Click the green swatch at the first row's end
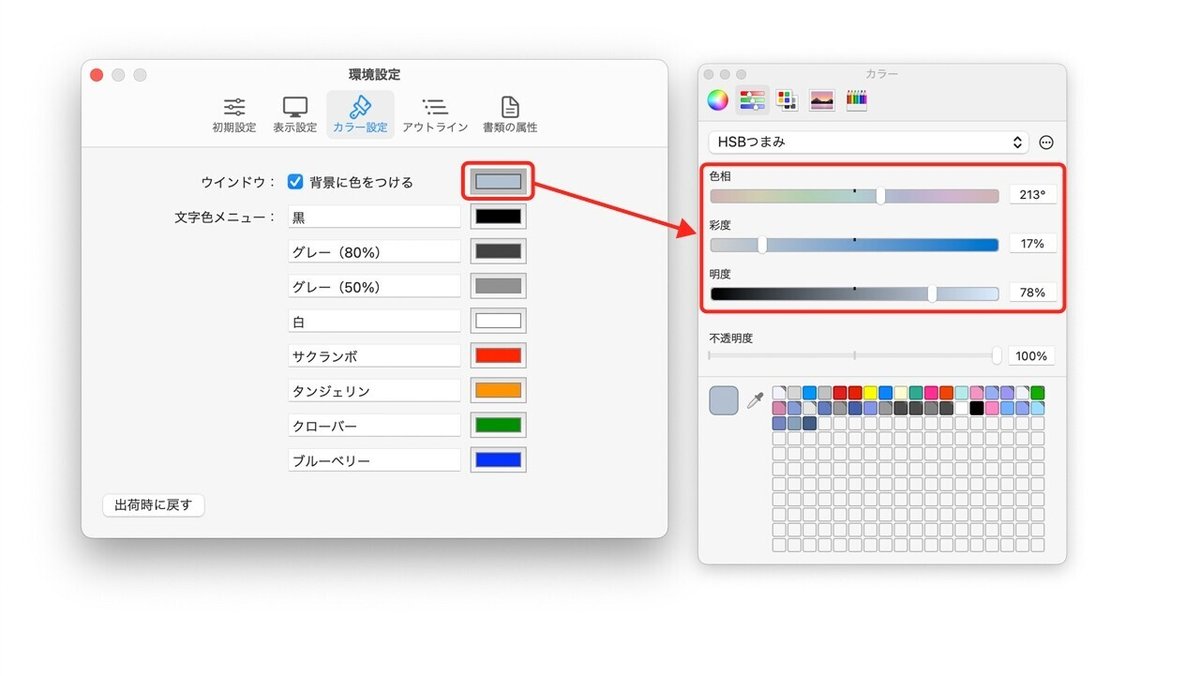Viewport: 1200px width, 676px height. coord(1037,393)
